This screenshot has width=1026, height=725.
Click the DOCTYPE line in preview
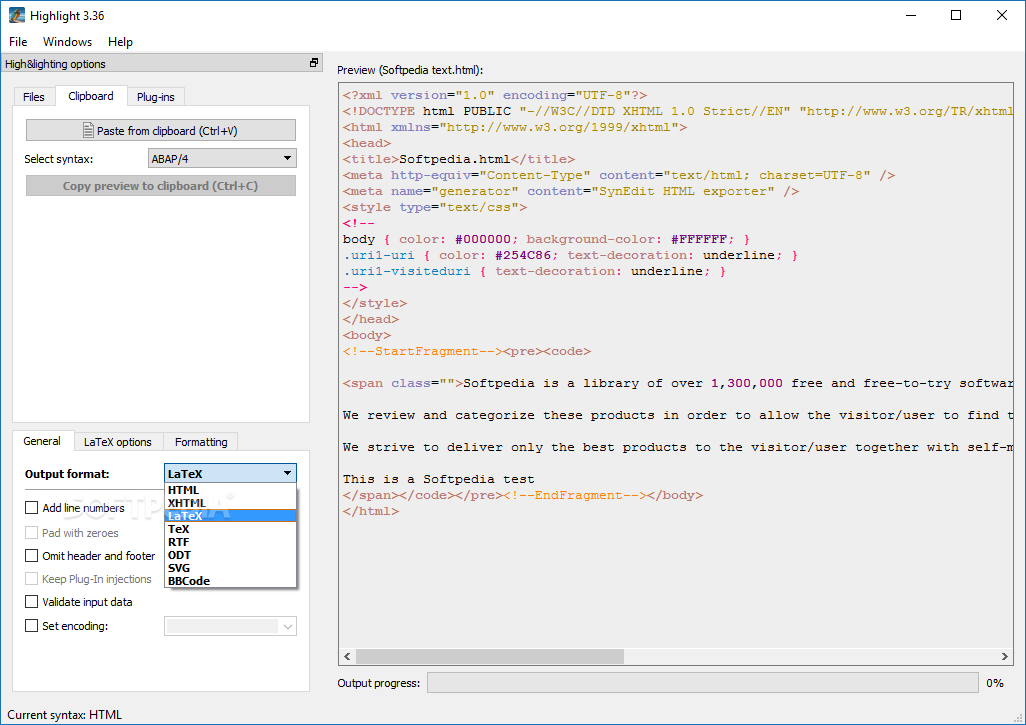coord(677,111)
